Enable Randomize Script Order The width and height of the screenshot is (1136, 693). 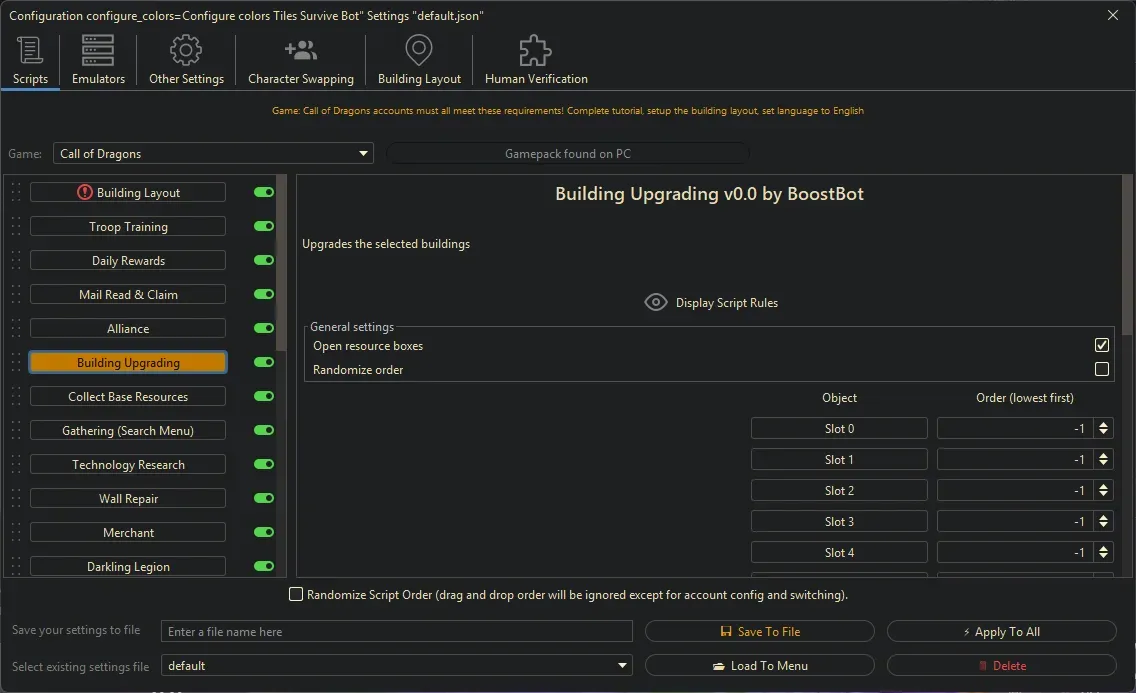pos(296,594)
